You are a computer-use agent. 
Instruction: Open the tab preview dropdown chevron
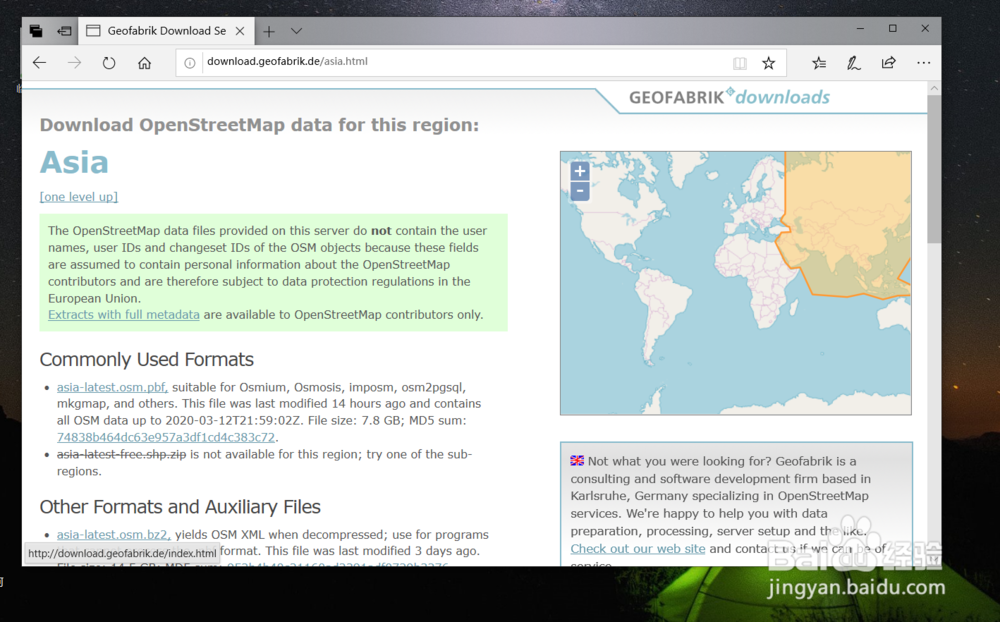pos(295,29)
